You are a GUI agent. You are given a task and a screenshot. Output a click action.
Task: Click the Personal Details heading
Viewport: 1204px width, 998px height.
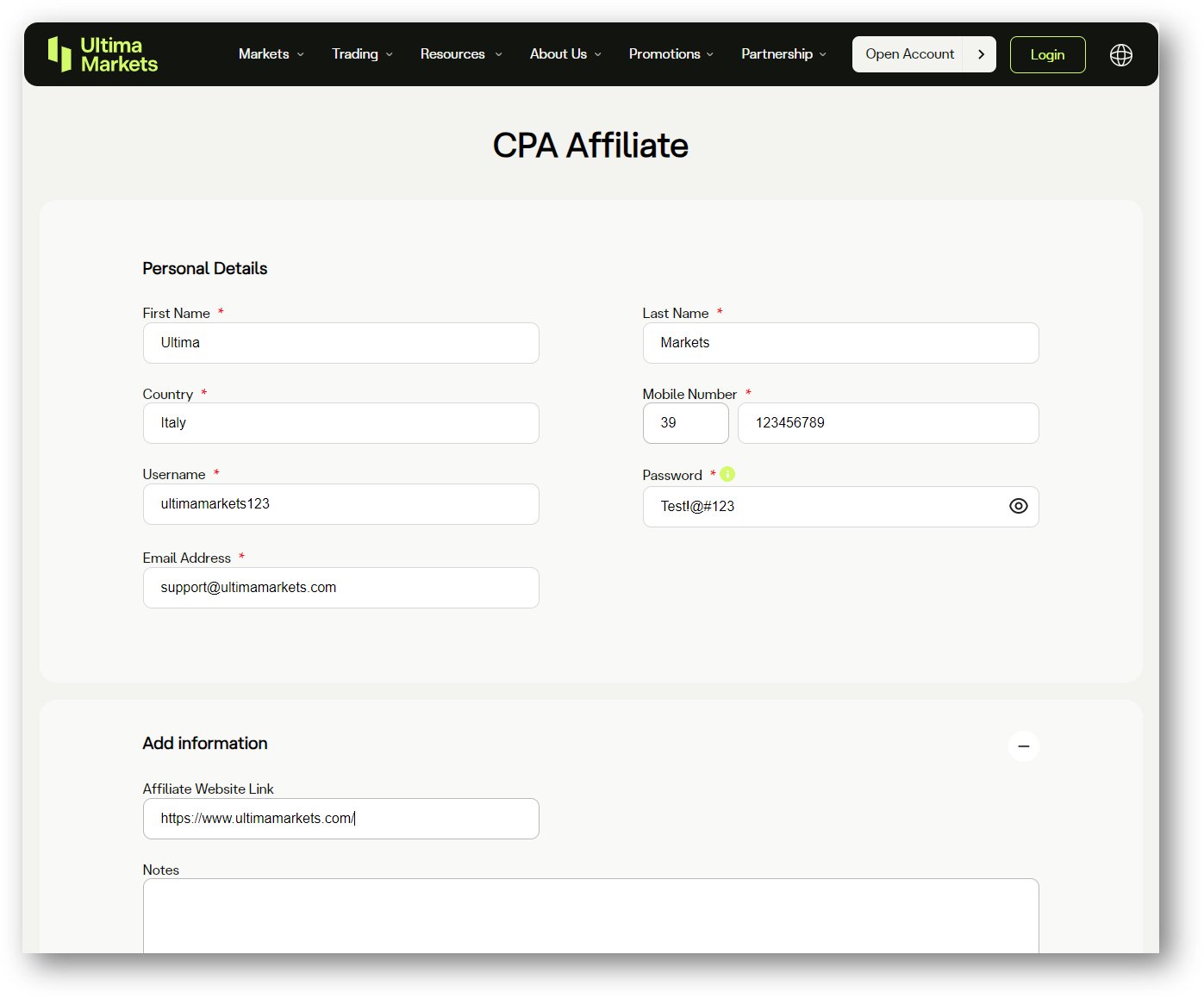205,268
